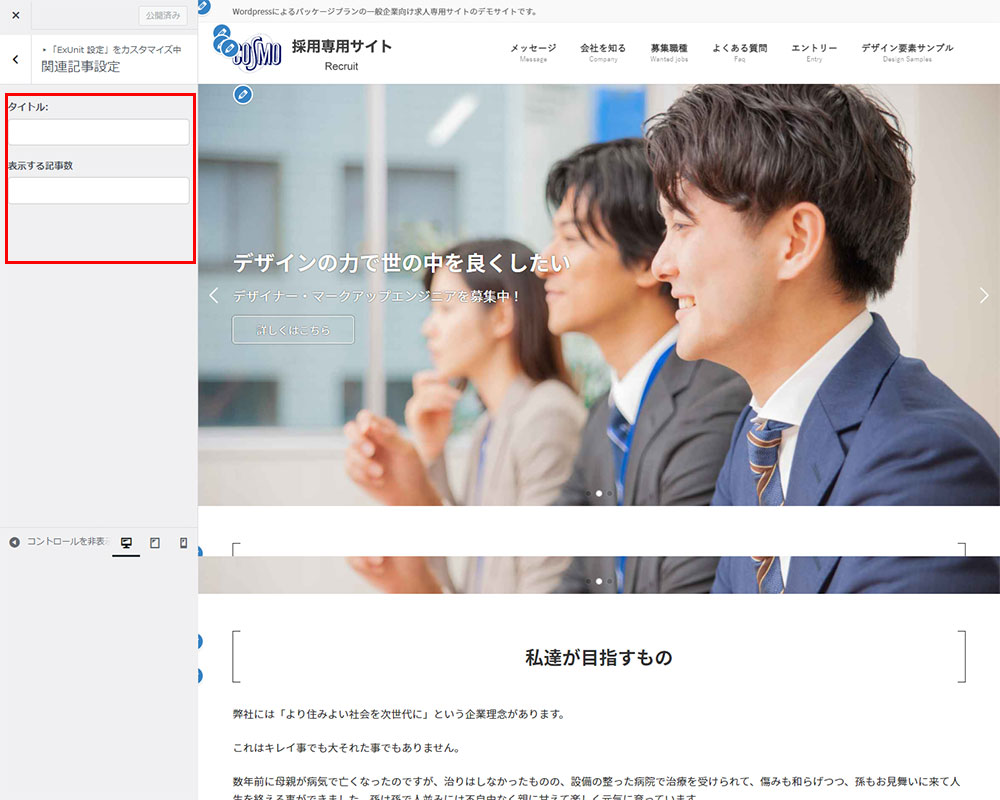Open the エントリー menu item
Image resolution: width=1000 pixels, height=800 pixels.
814,52
